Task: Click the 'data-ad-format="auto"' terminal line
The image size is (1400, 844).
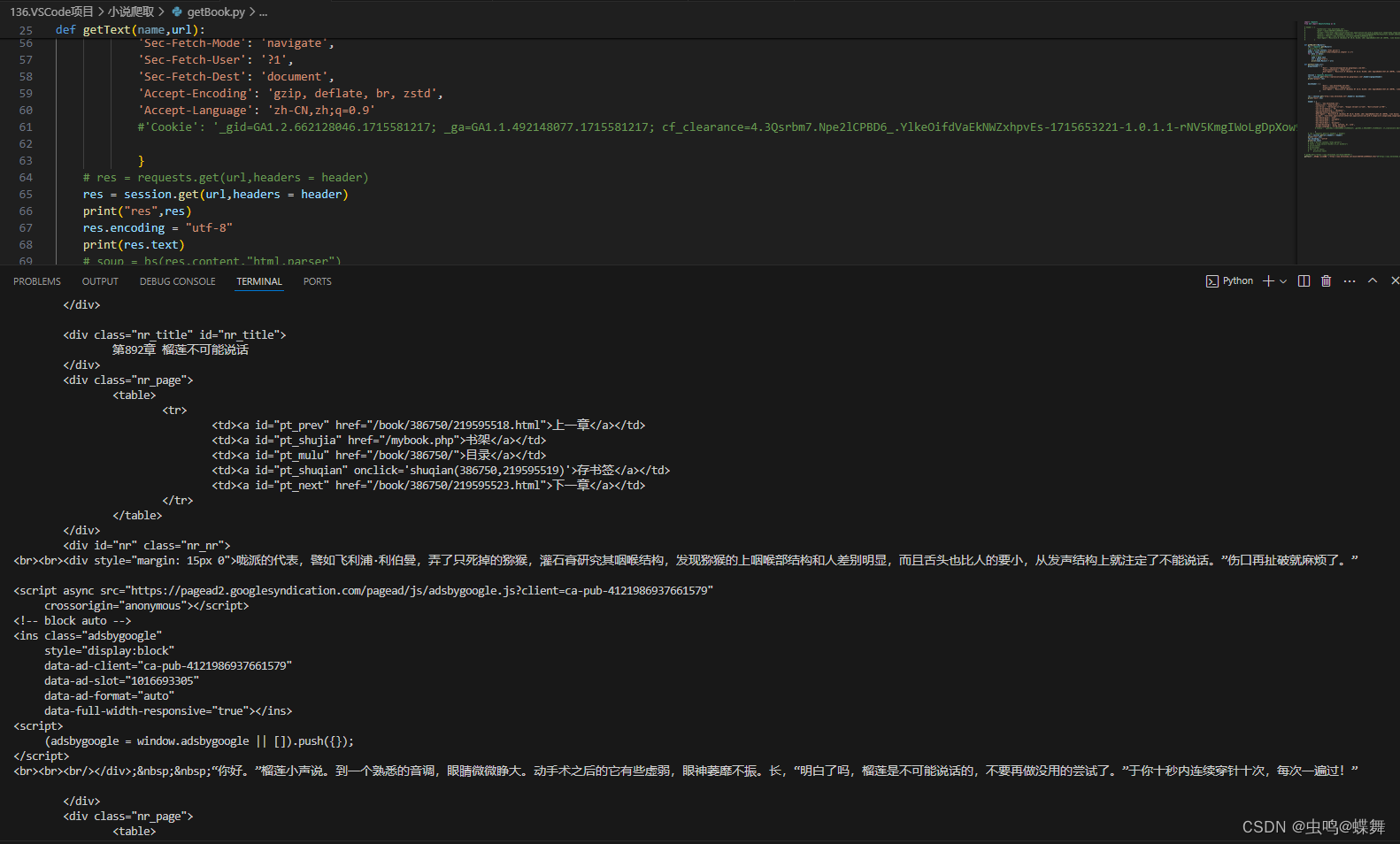Action: 109,696
